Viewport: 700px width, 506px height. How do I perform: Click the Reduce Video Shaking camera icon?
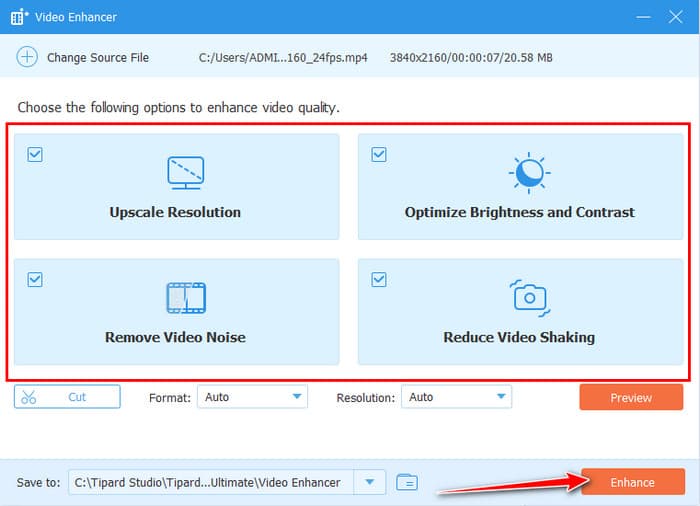point(529,297)
